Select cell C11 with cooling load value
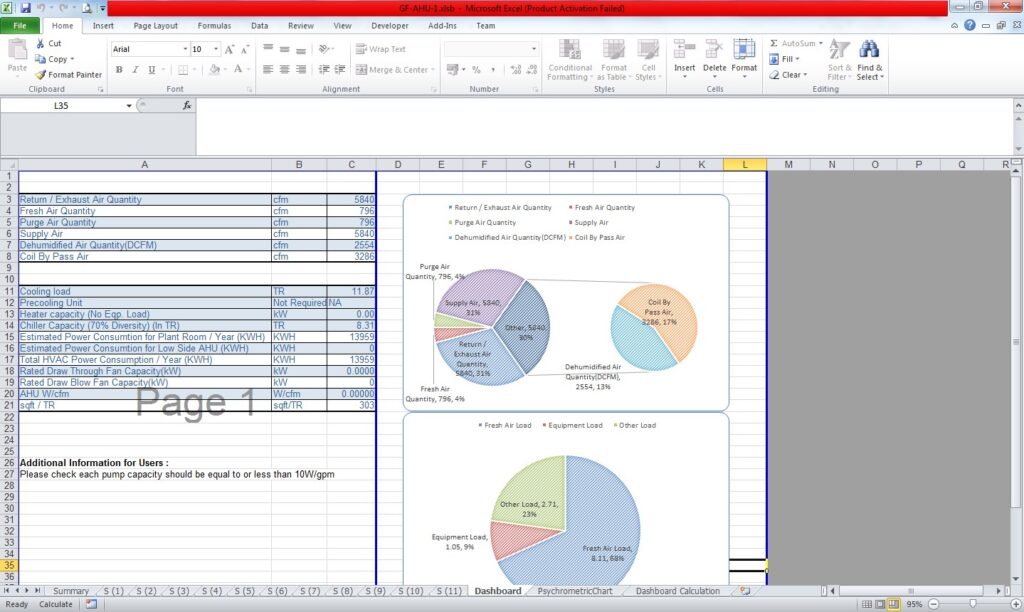This screenshot has height=612, width=1024. point(351,291)
